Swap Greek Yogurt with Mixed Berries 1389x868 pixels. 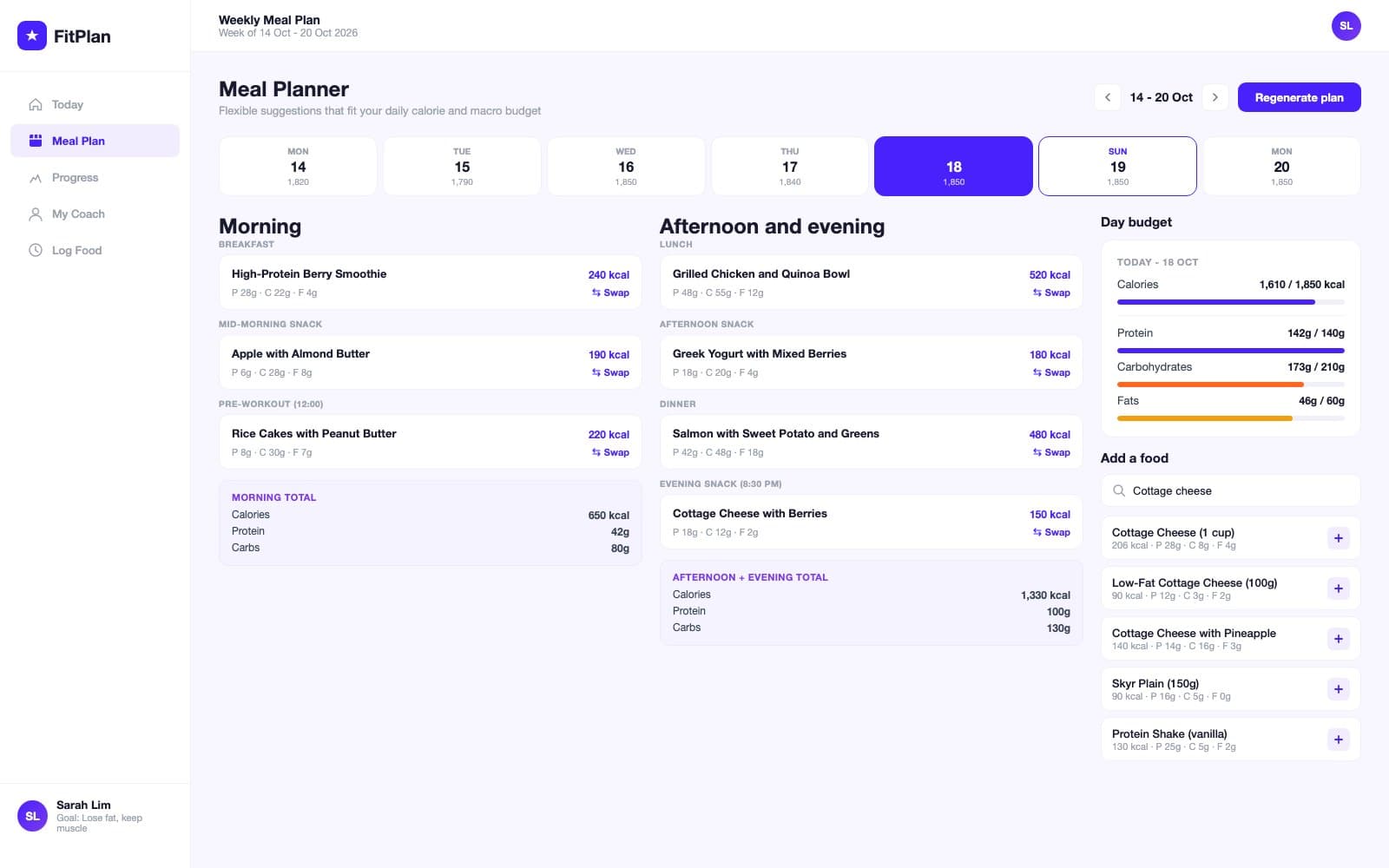pos(1051,372)
